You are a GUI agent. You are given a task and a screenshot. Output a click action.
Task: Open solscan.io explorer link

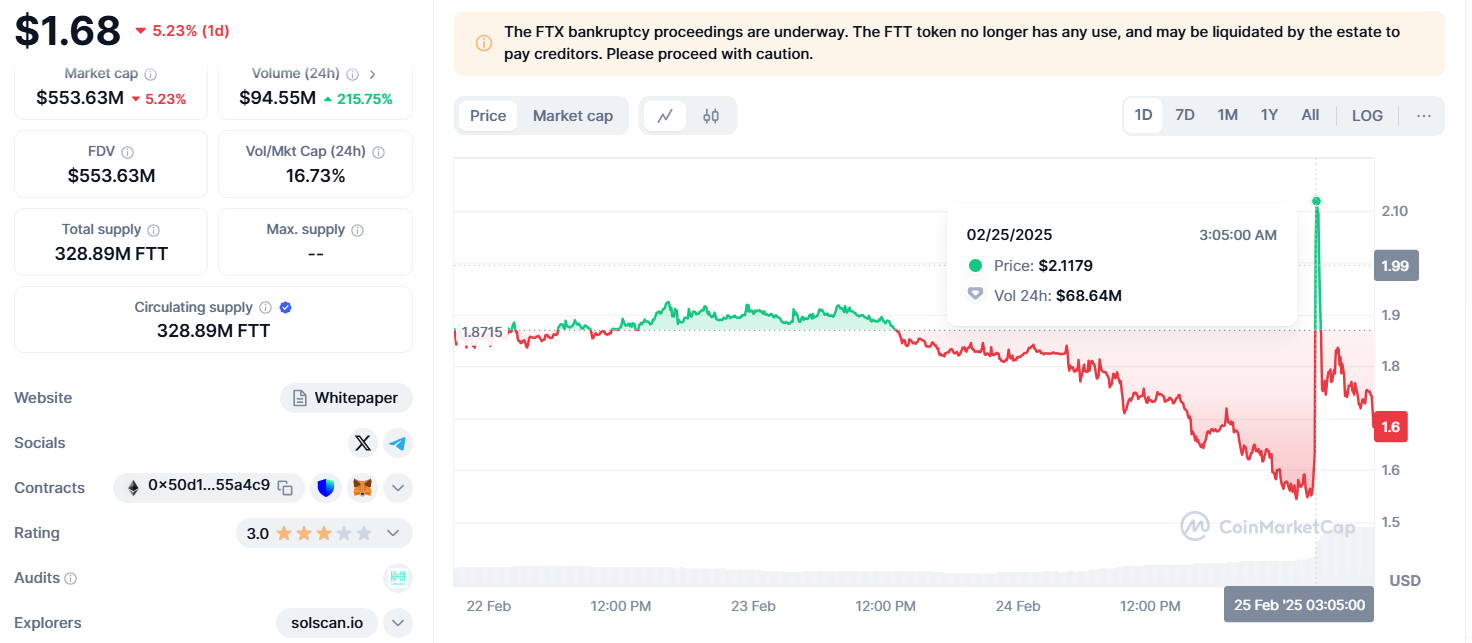tap(327, 623)
